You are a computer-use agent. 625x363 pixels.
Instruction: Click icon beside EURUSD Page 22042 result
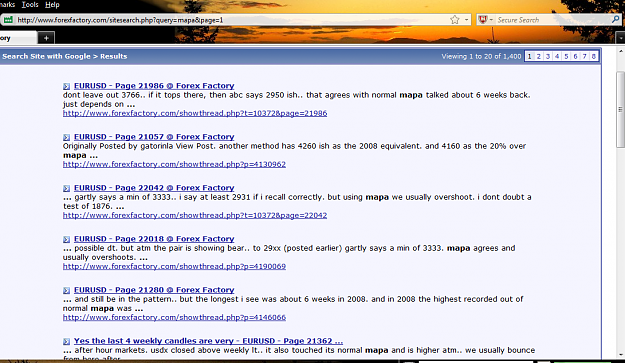click(x=66, y=188)
